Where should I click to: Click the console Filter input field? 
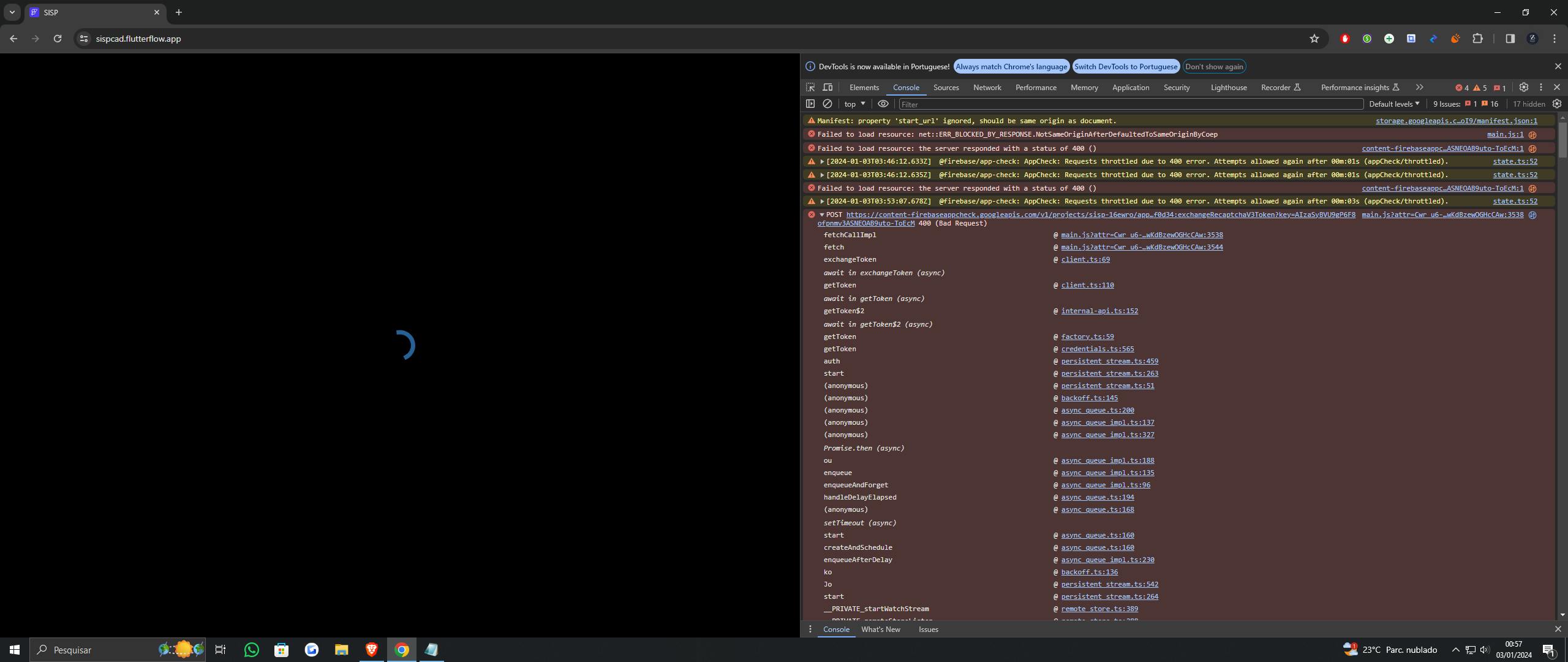point(1130,104)
